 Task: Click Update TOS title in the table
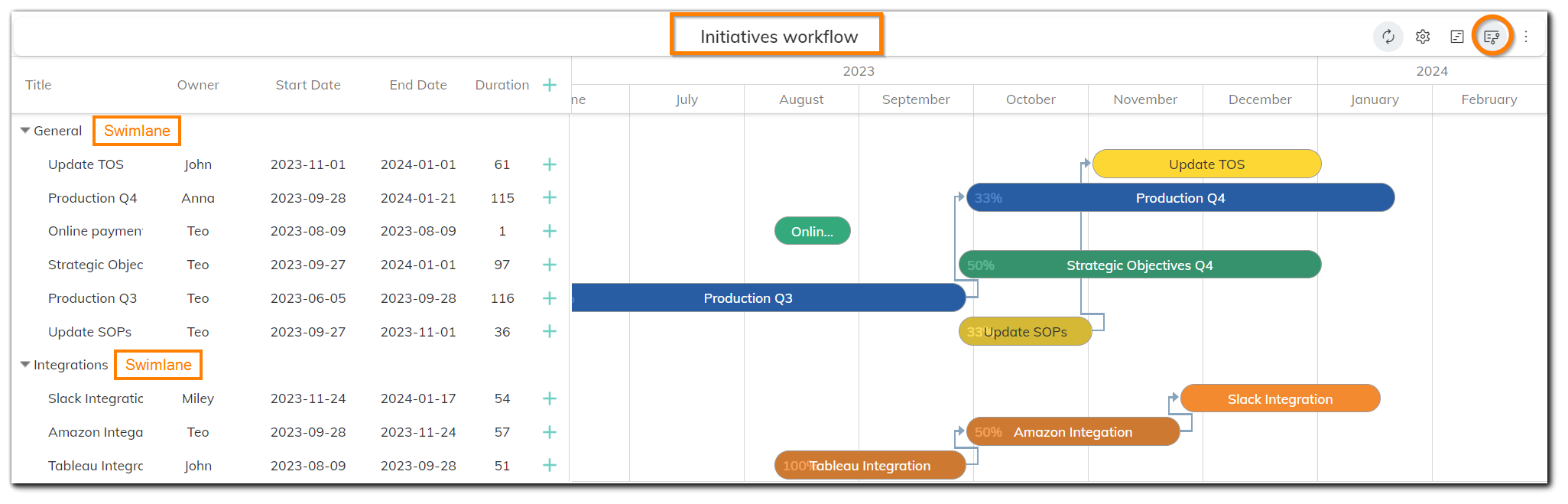click(86, 164)
